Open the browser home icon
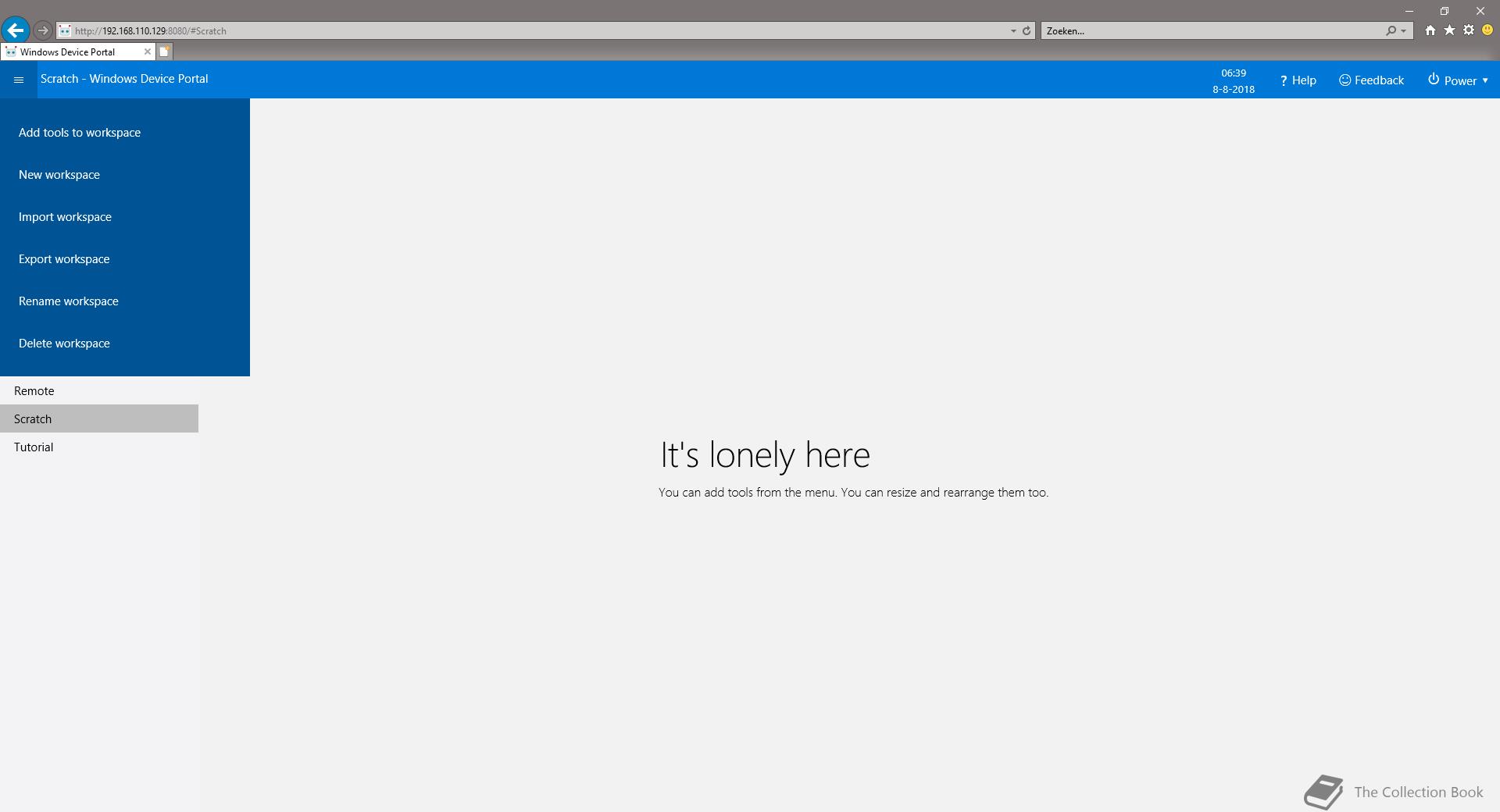 pyautogui.click(x=1430, y=30)
